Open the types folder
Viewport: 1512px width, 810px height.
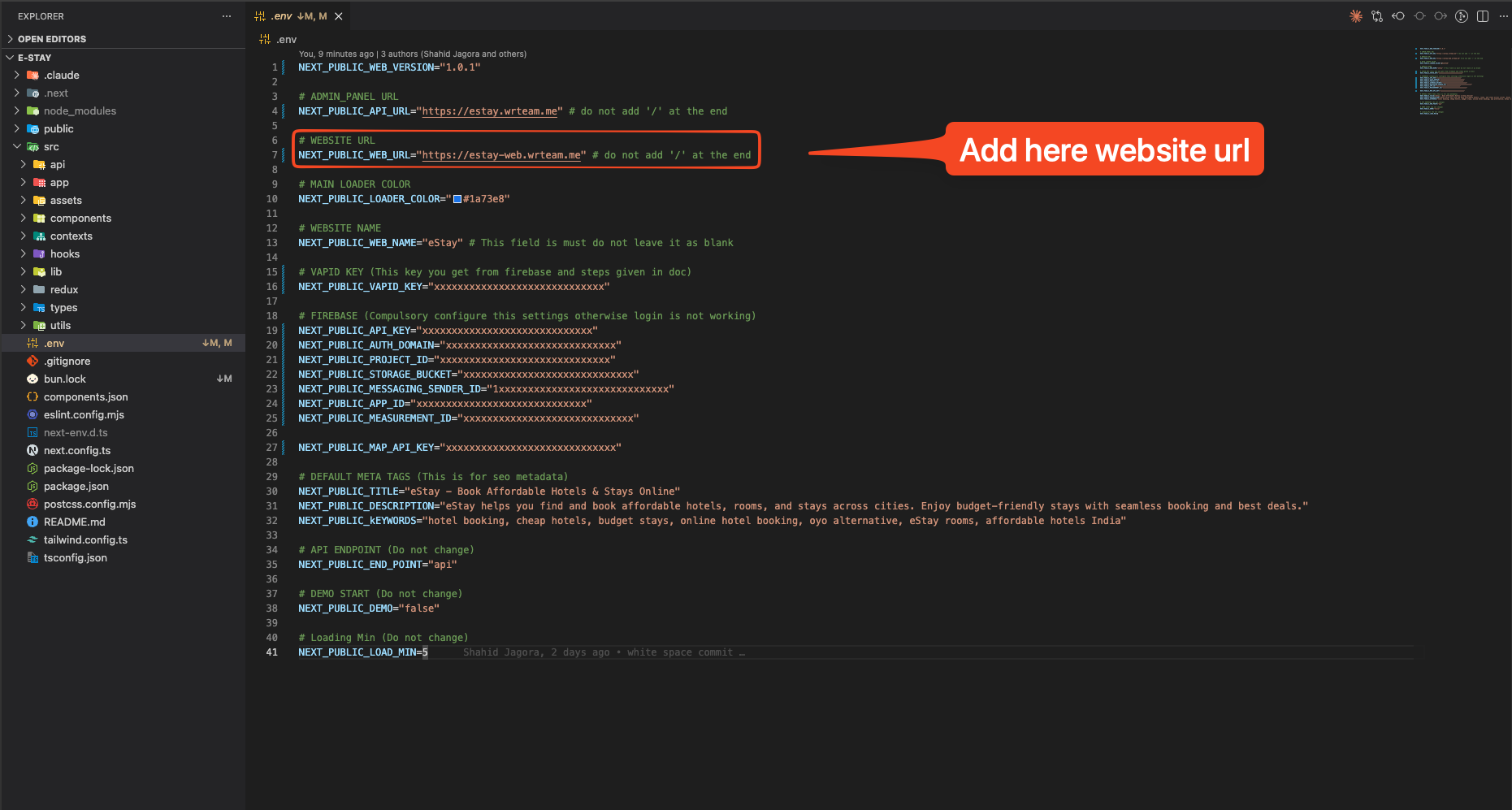click(x=63, y=308)
